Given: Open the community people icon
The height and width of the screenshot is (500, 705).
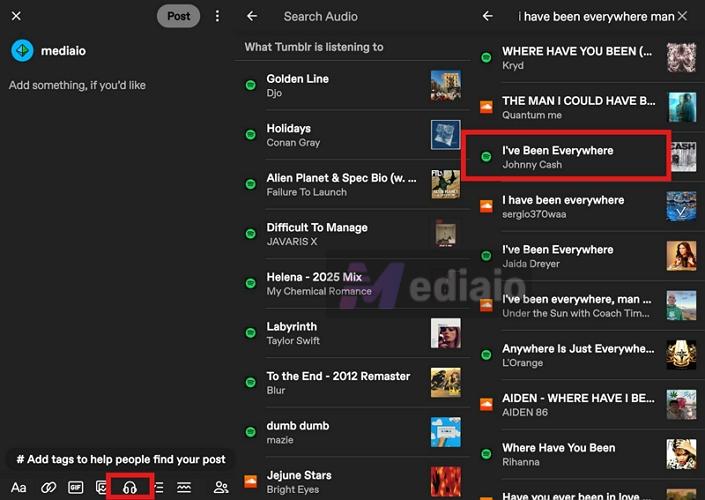Looking at the screenshot, I should tap(221, 487).
